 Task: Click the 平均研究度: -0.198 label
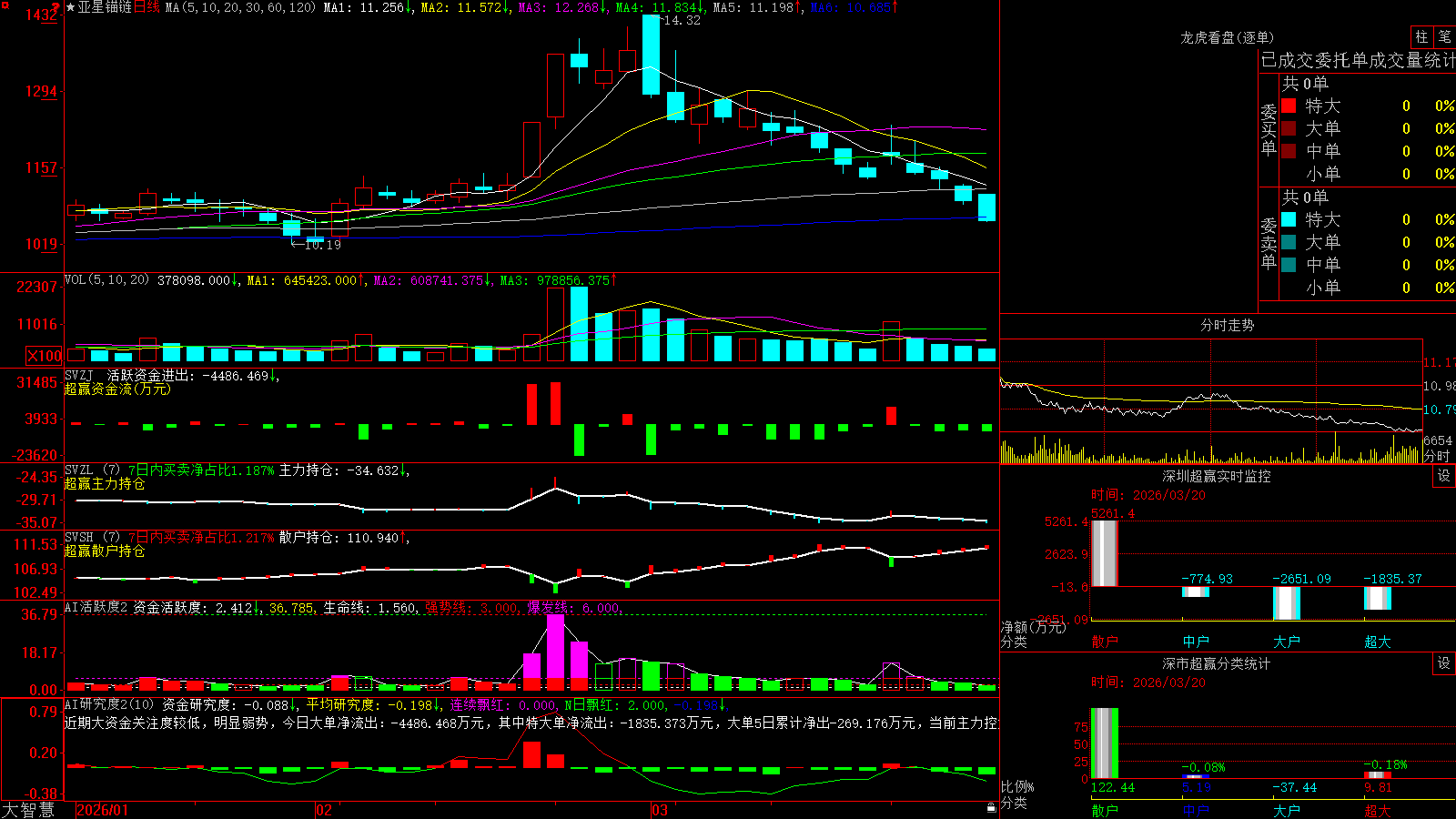coord(369,704)
